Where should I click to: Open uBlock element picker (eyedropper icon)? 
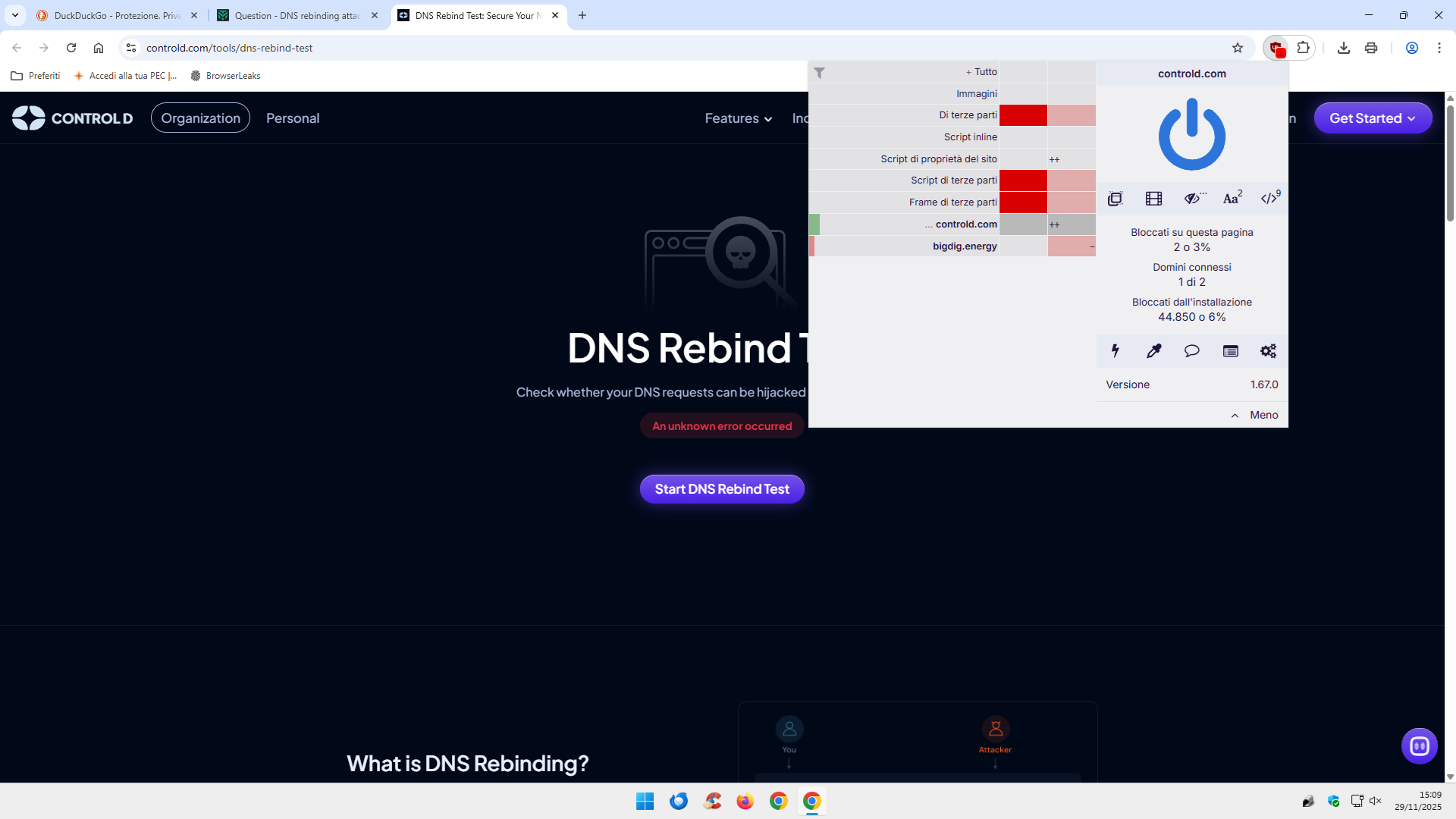pyautogui.click(x=1153, y=351)
